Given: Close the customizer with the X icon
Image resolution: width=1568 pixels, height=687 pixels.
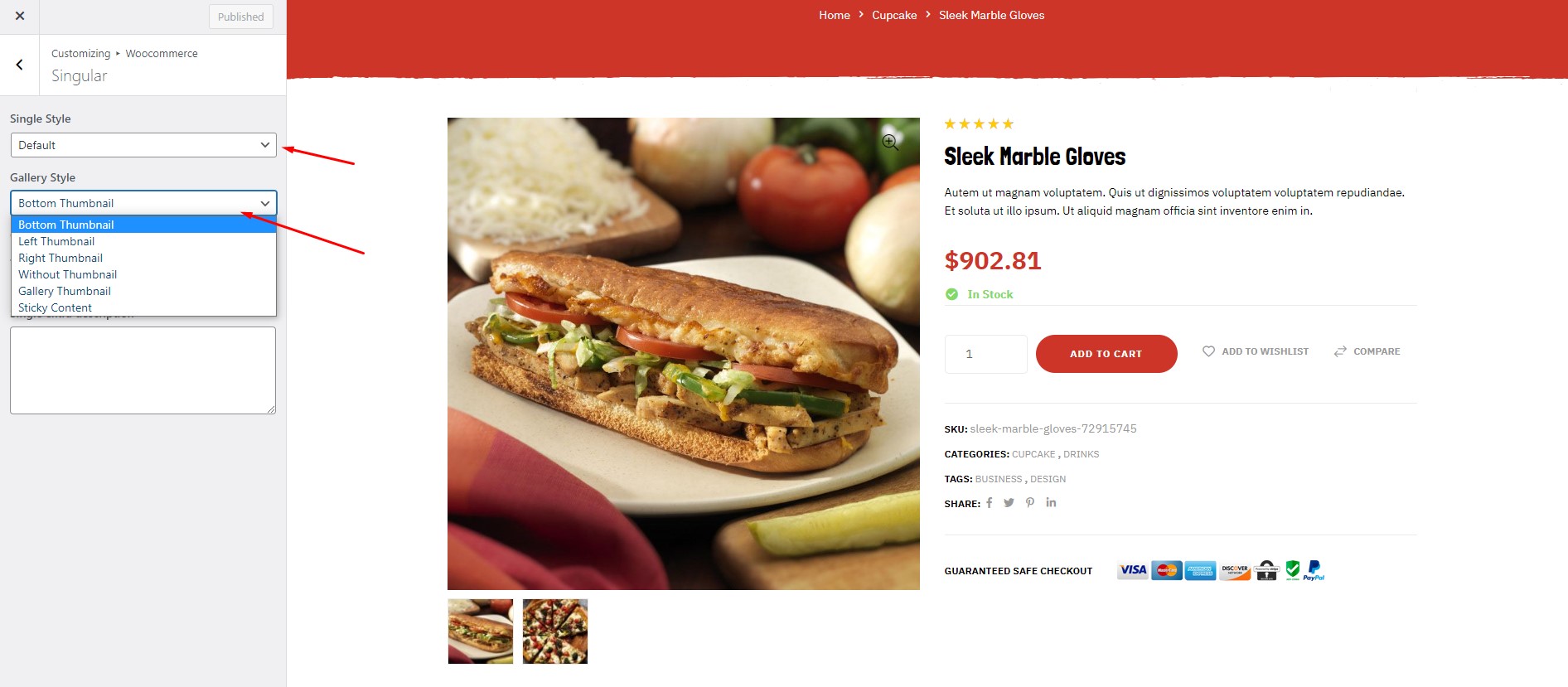Looking at the screenshot, I should coord(20,16).
